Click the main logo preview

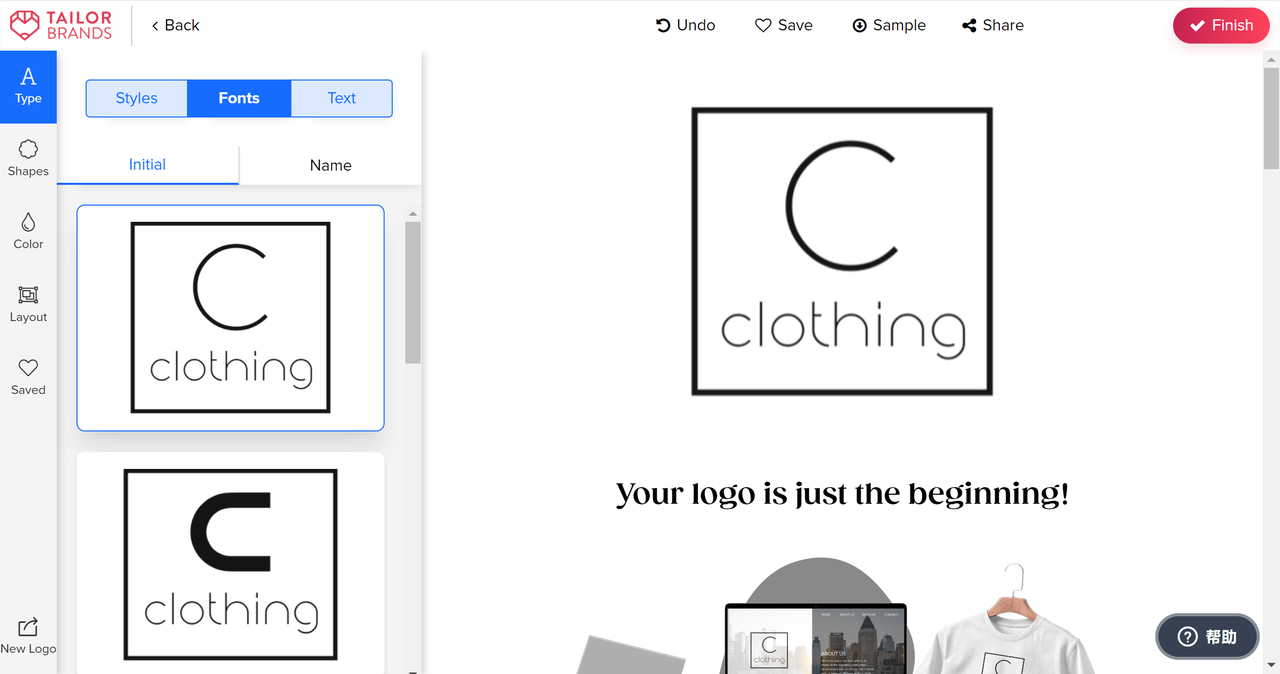point(842,251)
